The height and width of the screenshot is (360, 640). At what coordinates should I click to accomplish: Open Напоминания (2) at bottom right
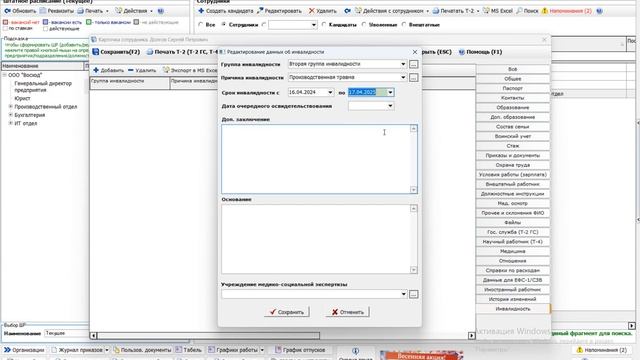pos(602,350)
